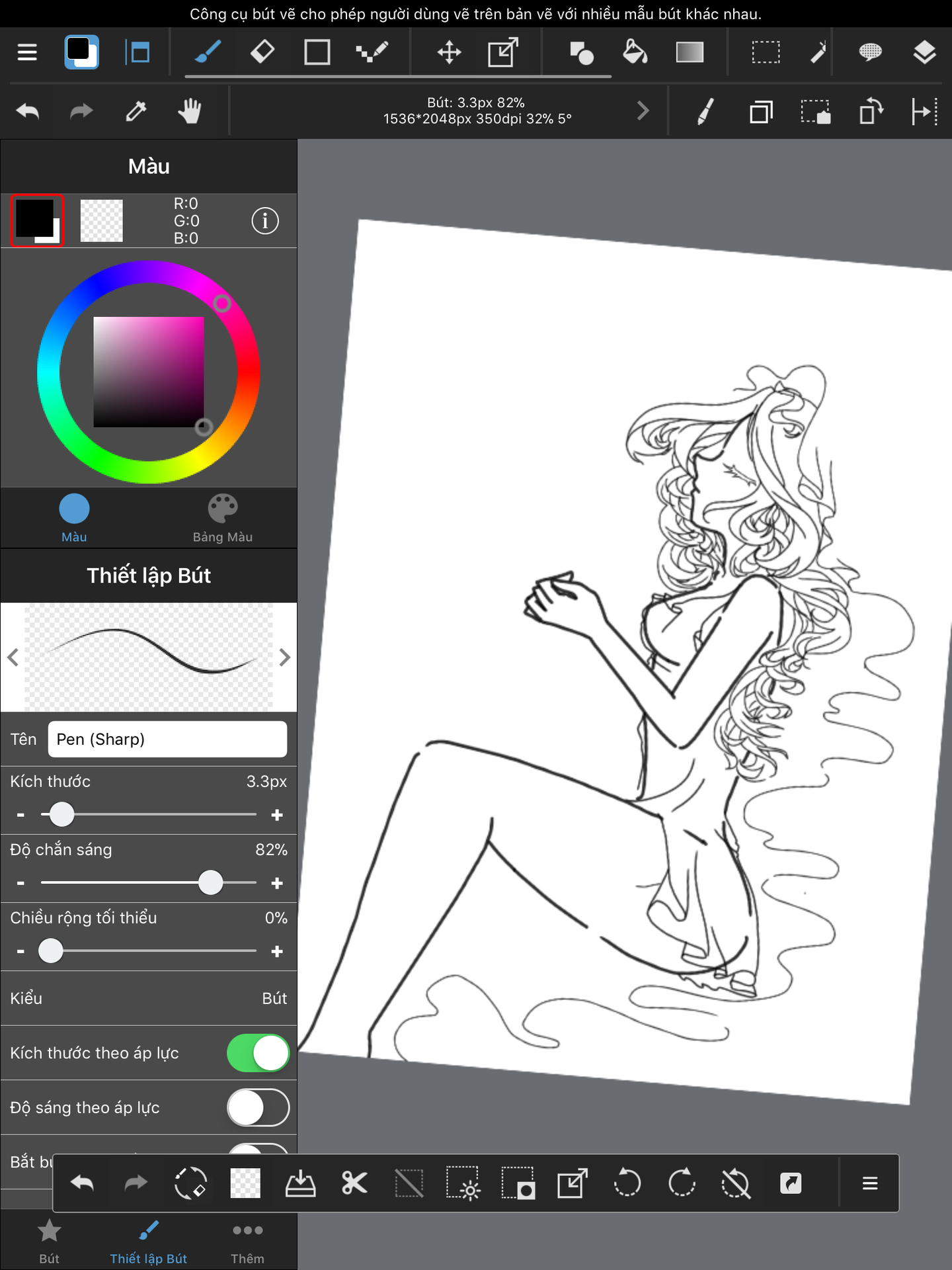Choose the Bucket fill tool
Viewport: 952px width, 1270px height.
(635, 52)
